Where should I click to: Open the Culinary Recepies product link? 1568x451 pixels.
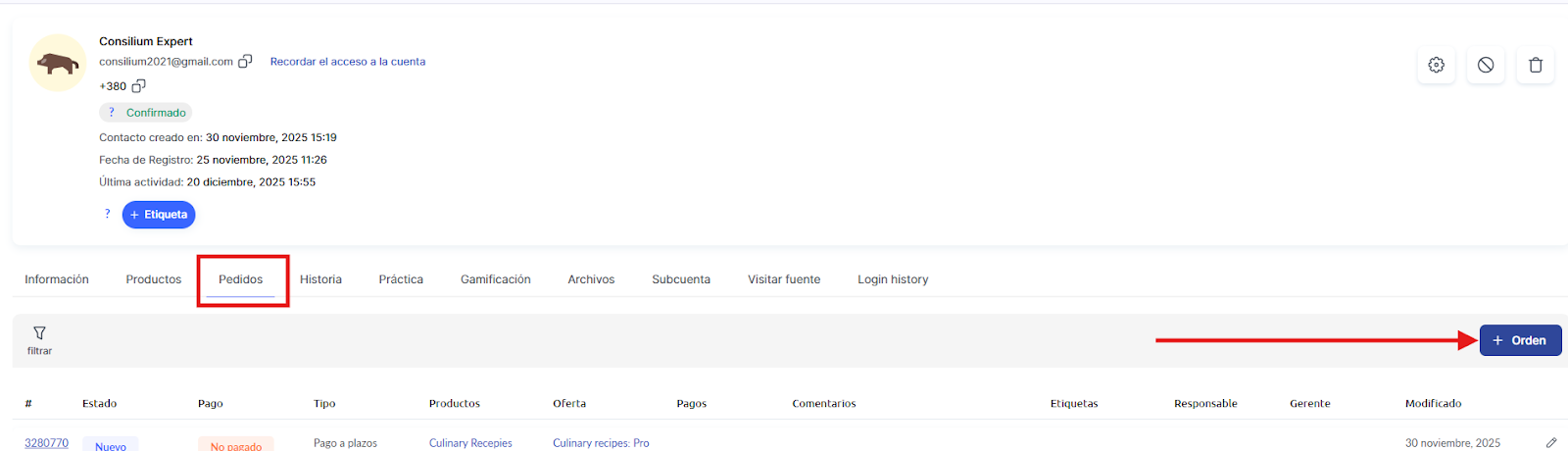tap(470, 443)
